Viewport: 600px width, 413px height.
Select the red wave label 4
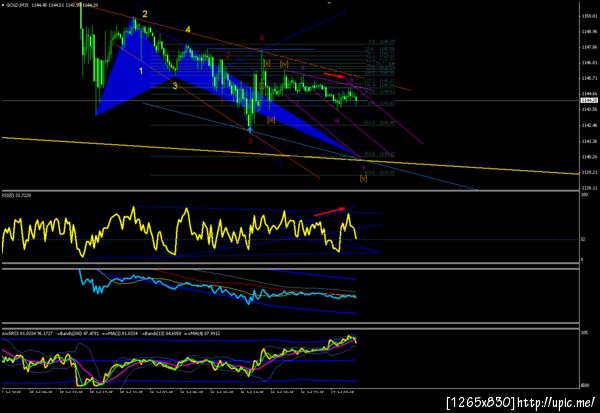[x=262, y=38]
